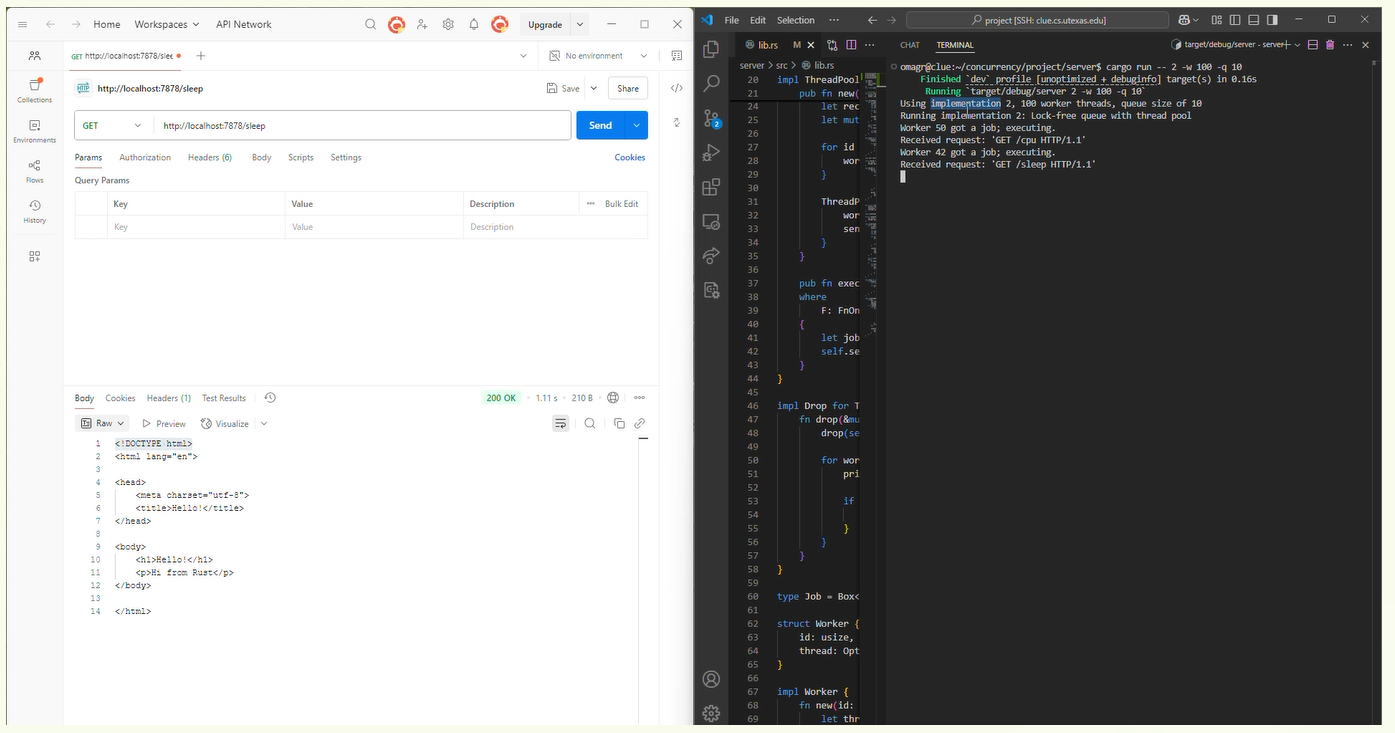Click network globe icon in response

613,398
